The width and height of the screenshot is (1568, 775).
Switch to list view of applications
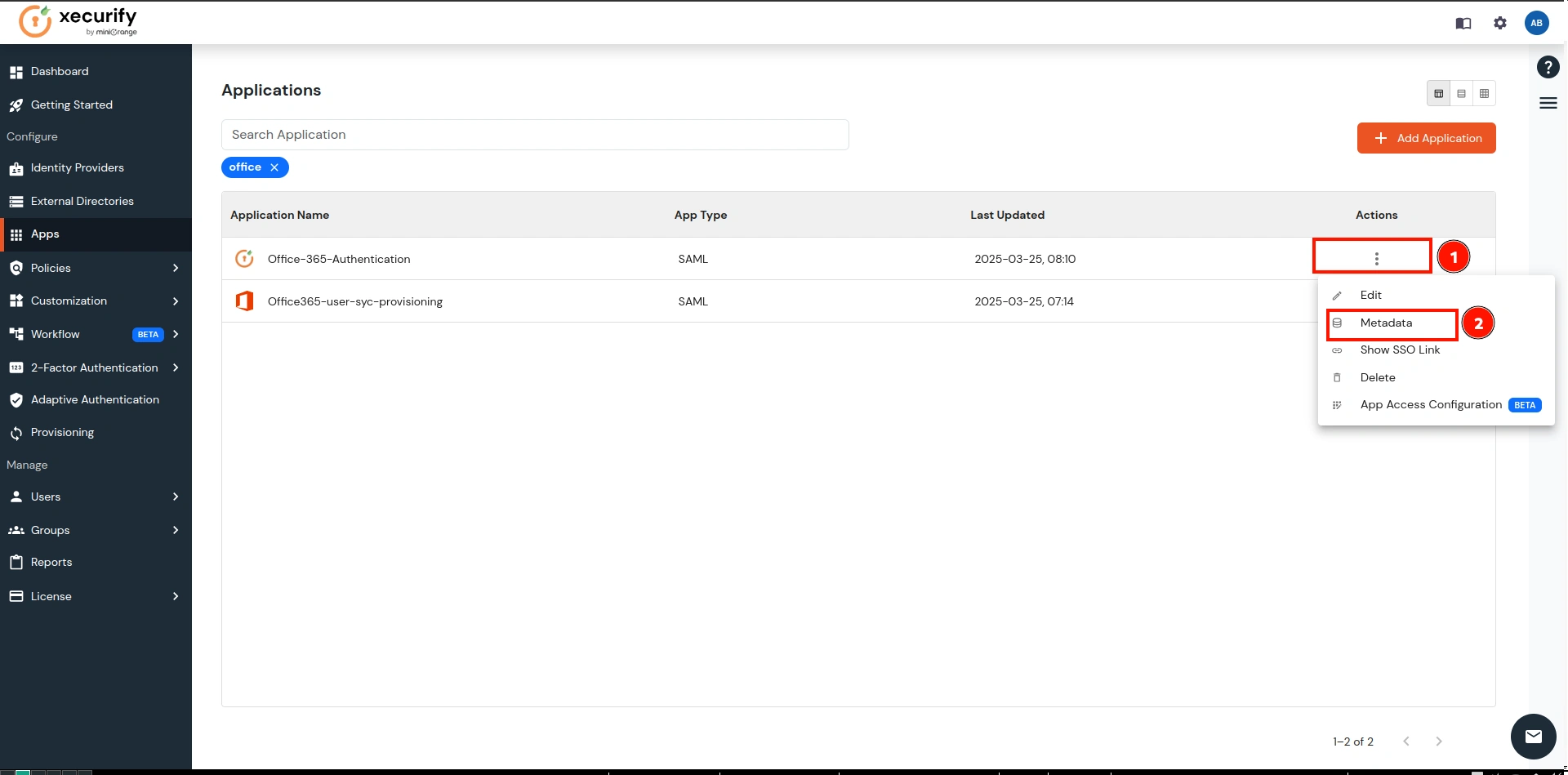[1462, 93]
